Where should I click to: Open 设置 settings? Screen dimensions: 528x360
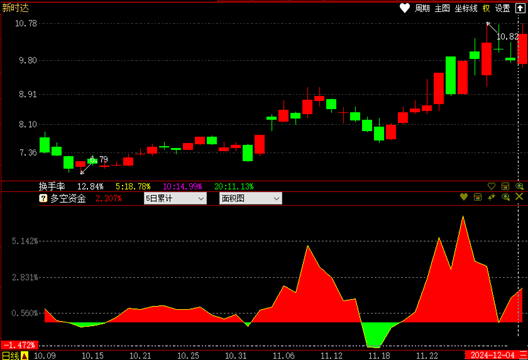[502, 8]
